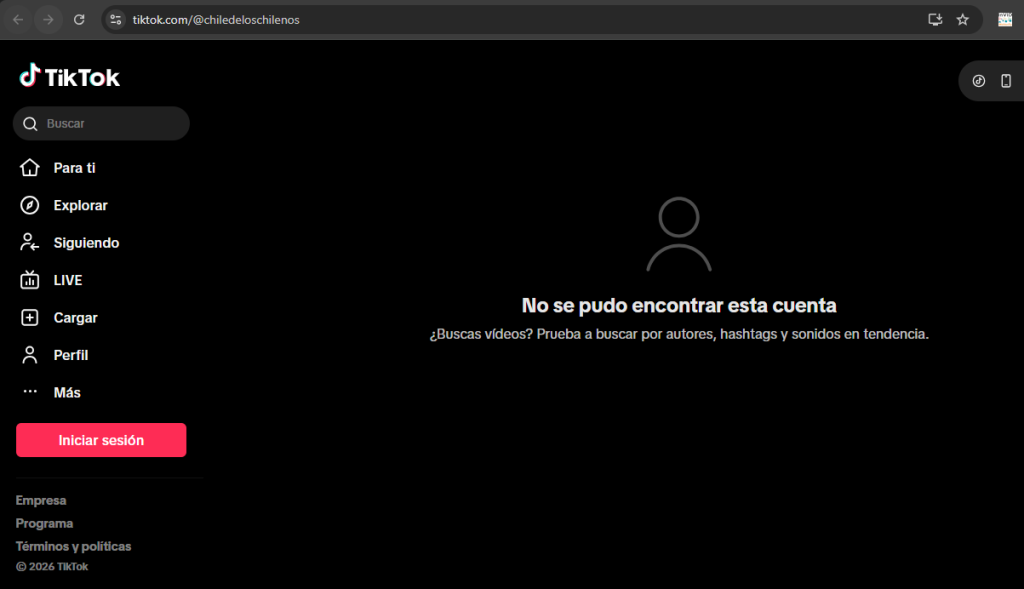Click the LIVE television icon
Viewport: 1024px width, 589px height.
click(30, 280)
